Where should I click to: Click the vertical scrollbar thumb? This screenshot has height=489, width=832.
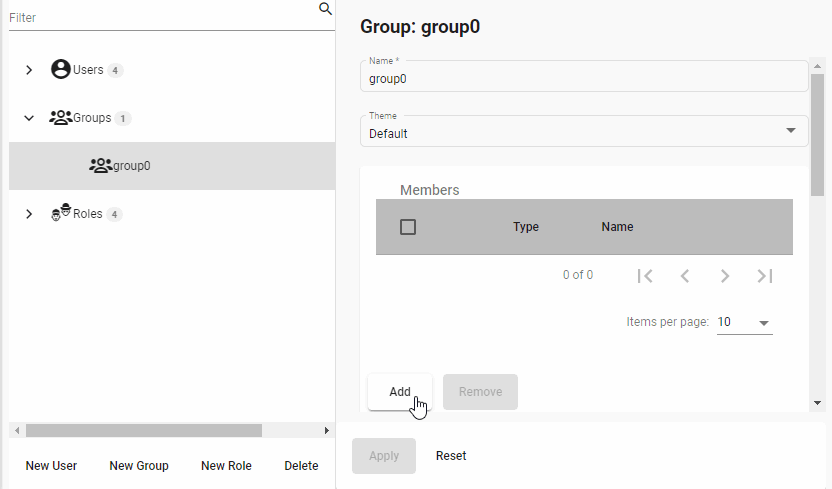[x=818, y=135]
